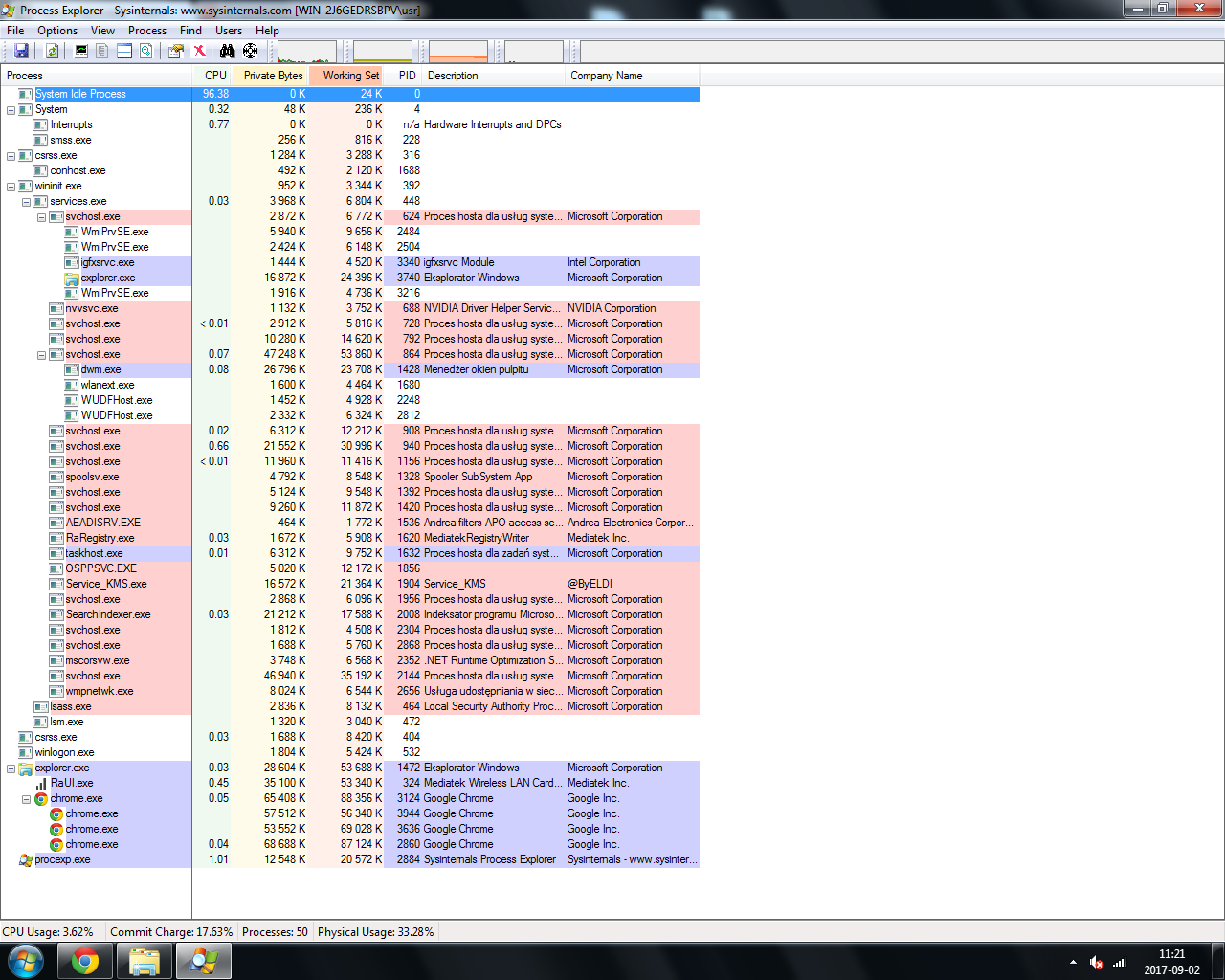This screenshot has width=1225, height=980.
Task: Click the Save toolbar icon
Action: coord(21,51)
